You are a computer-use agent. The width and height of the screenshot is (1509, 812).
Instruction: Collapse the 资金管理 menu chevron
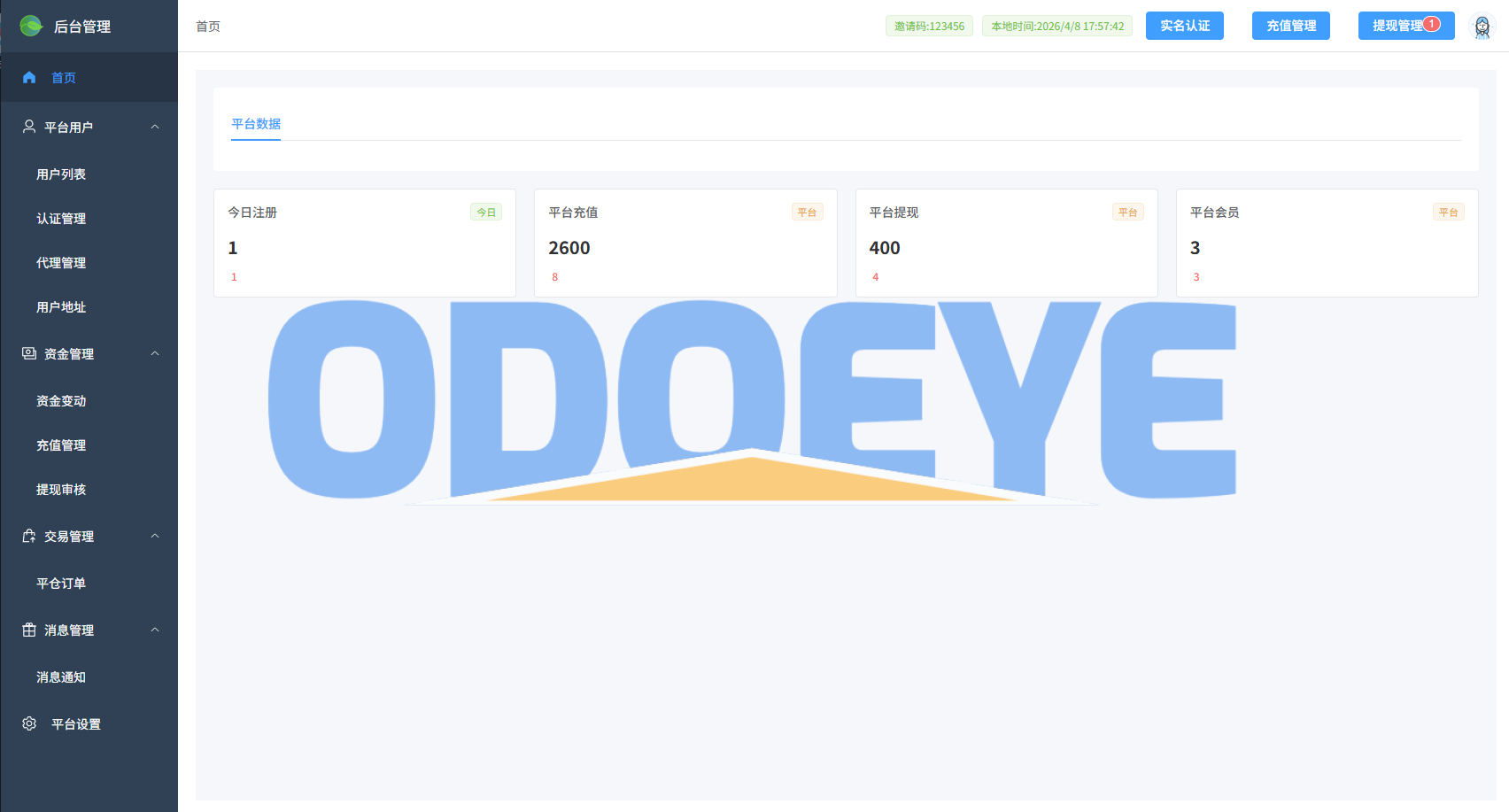coord(155,353)
